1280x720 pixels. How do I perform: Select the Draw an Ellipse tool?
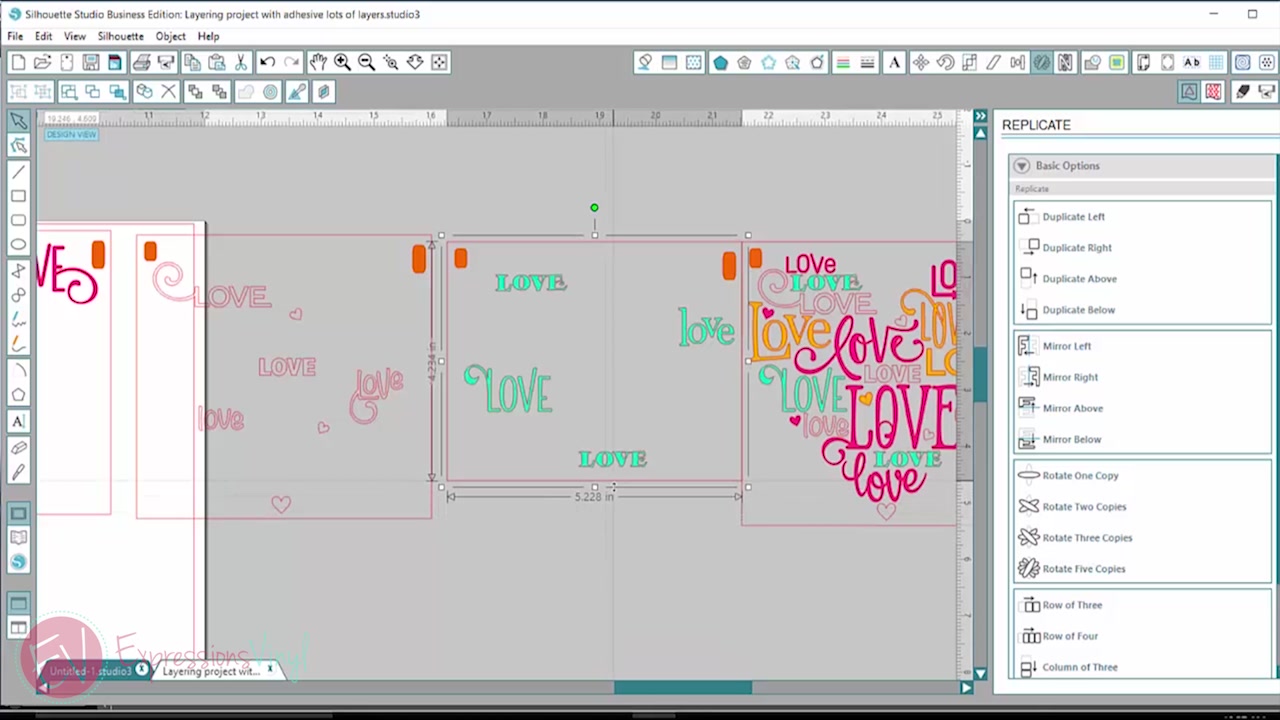(18, 245)
